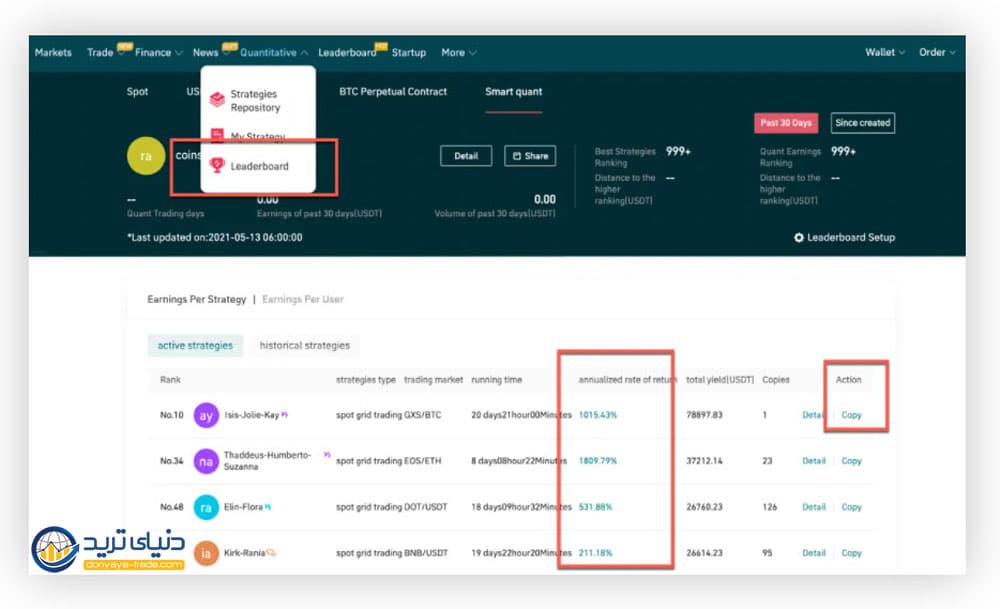Open Detail for the EOS/ETH strategy
The width and height of the screenshot is (1000, 609).
pos(814,460)
